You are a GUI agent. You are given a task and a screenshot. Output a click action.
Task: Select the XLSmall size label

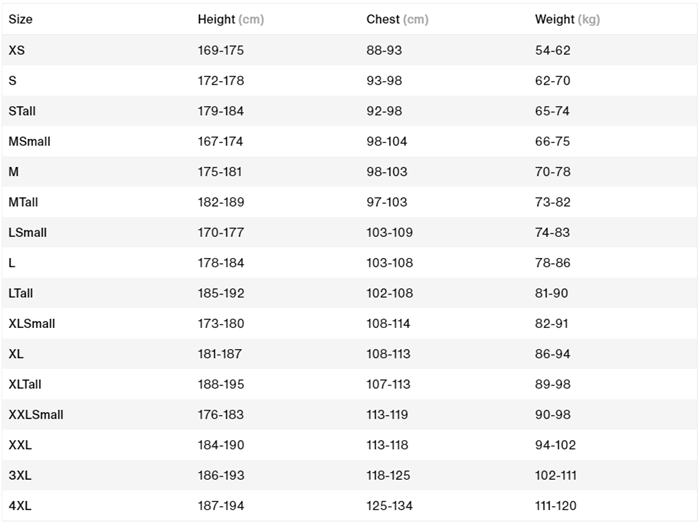(31, 323)
